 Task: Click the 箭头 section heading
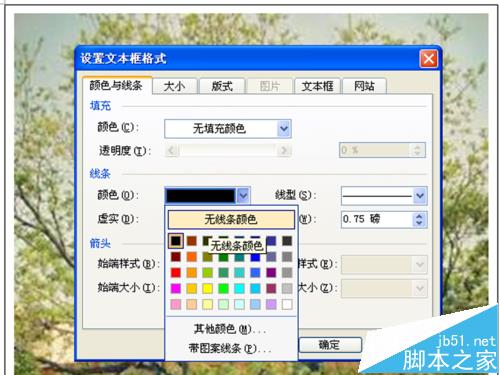[100, 243]
